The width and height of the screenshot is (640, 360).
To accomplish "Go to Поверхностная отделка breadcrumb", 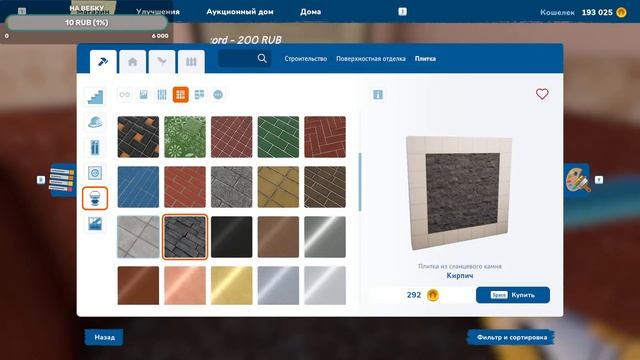I will pyautogui.click(x=371, y=59).
